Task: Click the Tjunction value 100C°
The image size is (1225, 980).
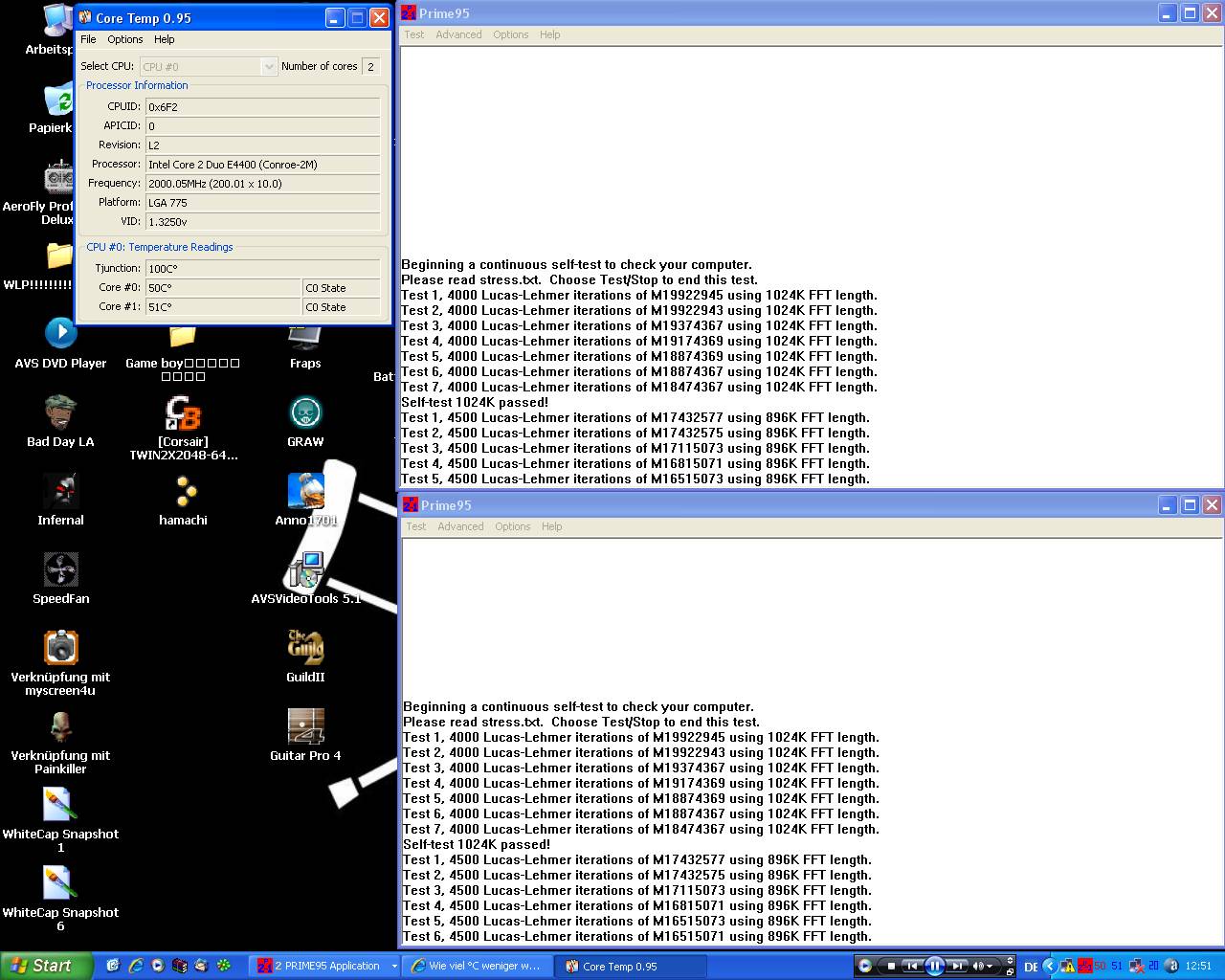Action: (262, 269)
